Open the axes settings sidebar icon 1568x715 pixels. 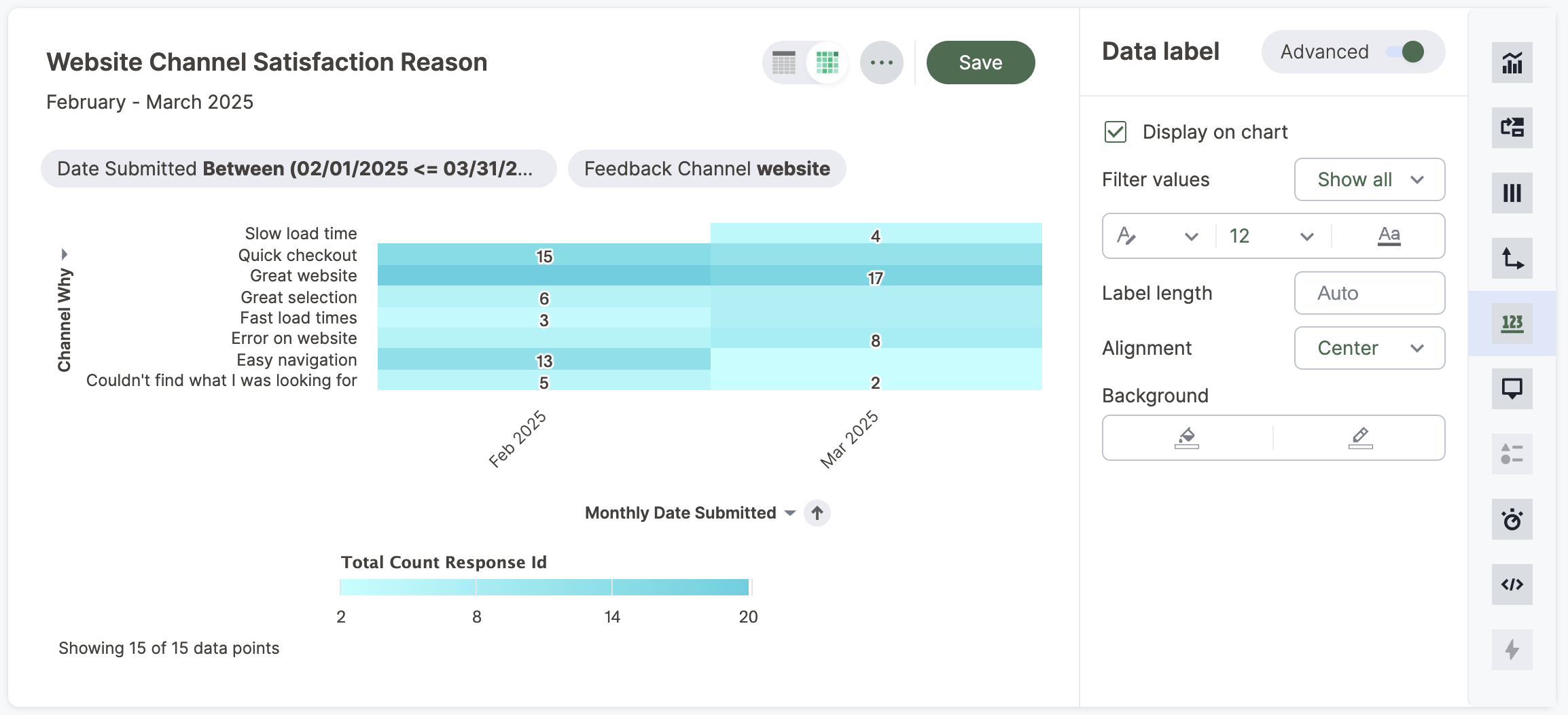tap(1512, 258)
